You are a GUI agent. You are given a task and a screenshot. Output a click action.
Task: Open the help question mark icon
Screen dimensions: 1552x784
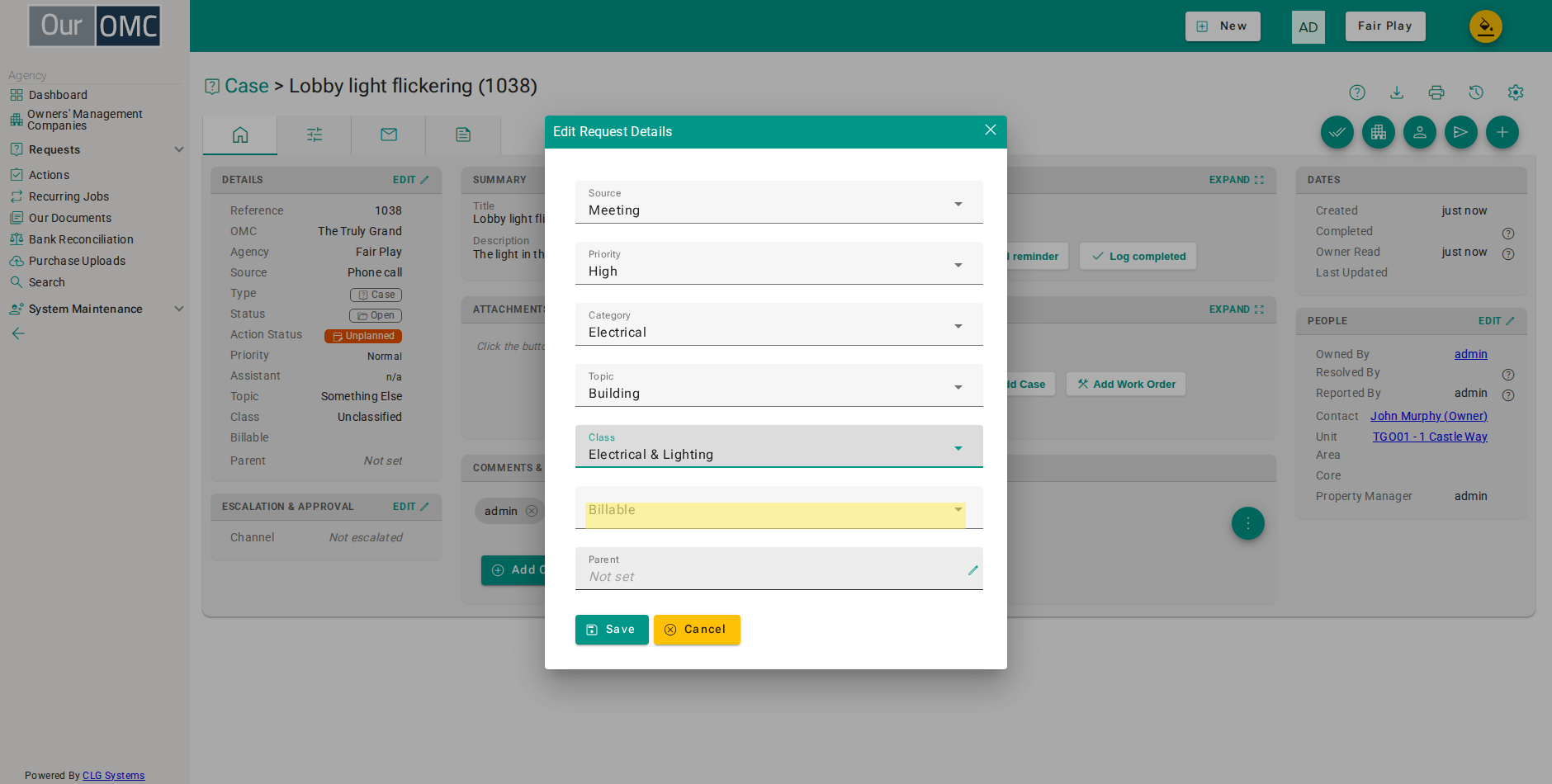[1357, 92]
